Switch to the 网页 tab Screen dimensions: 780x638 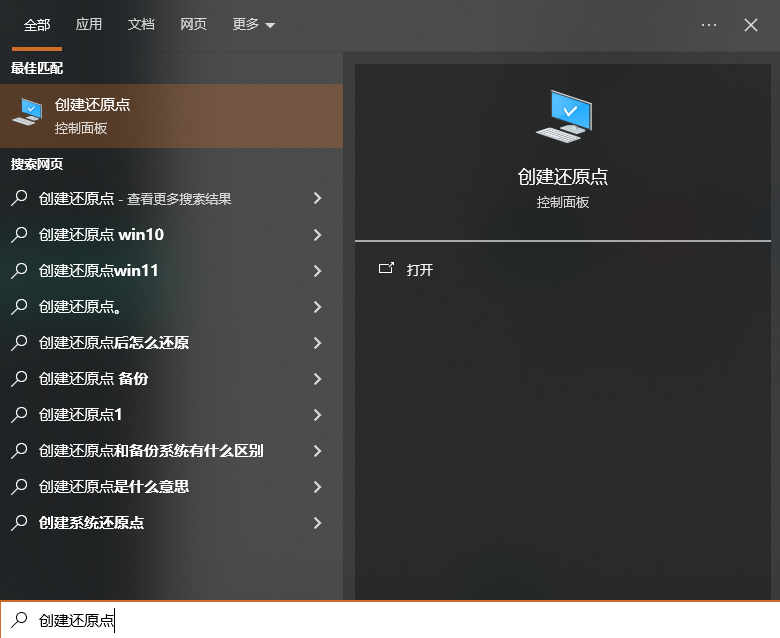193,24
